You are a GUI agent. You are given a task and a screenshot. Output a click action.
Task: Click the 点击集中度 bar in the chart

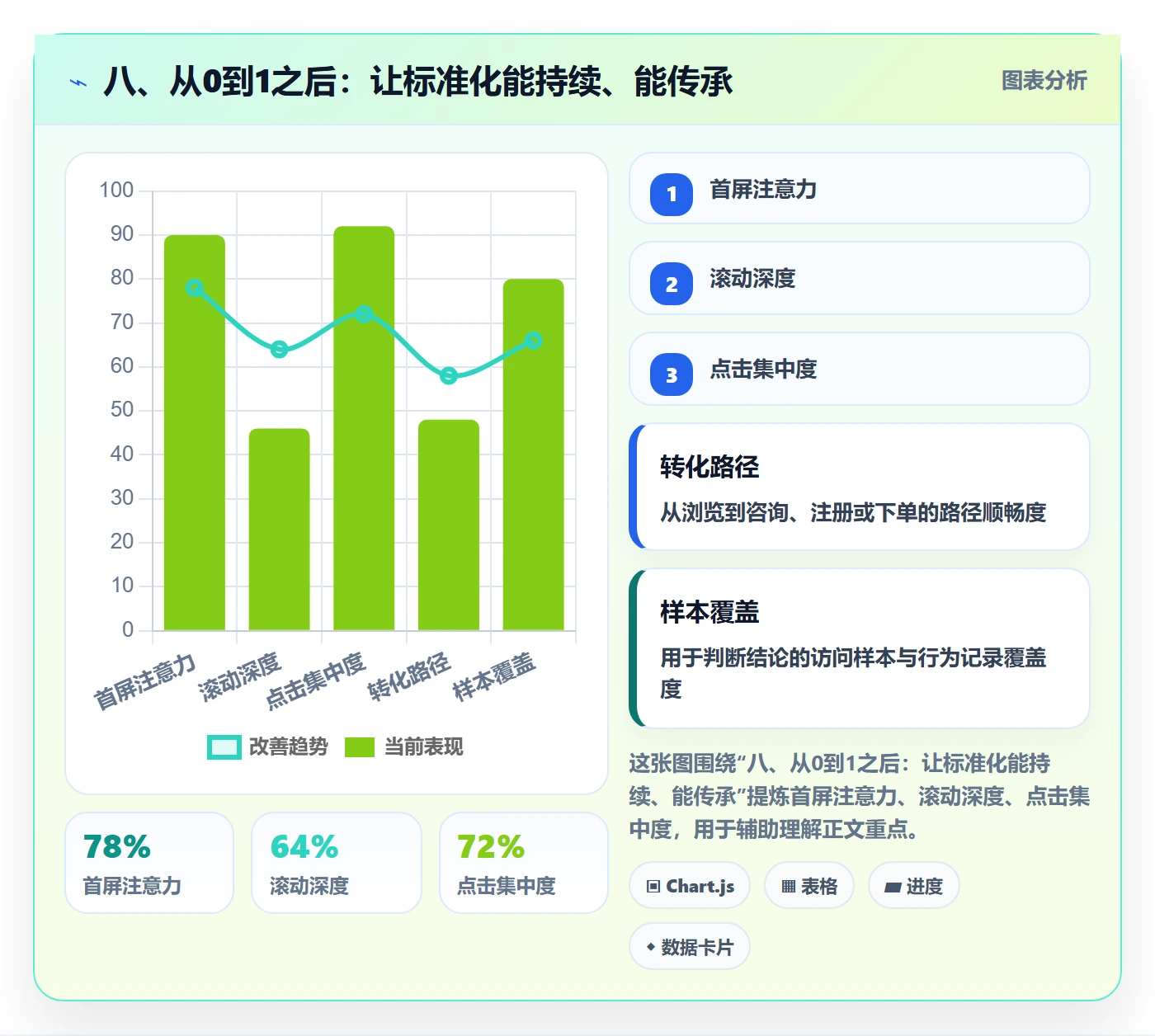click(x=364, y=429)
